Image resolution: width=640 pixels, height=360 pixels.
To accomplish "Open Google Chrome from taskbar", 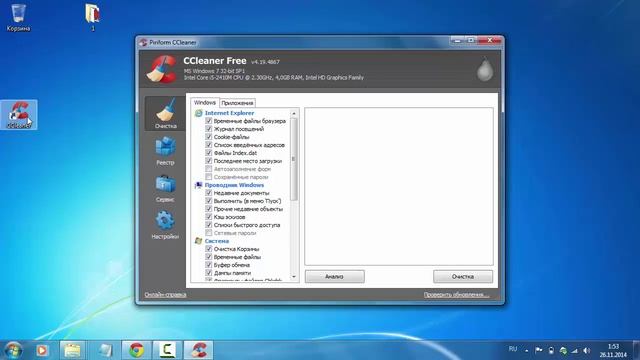I will 136,350.
